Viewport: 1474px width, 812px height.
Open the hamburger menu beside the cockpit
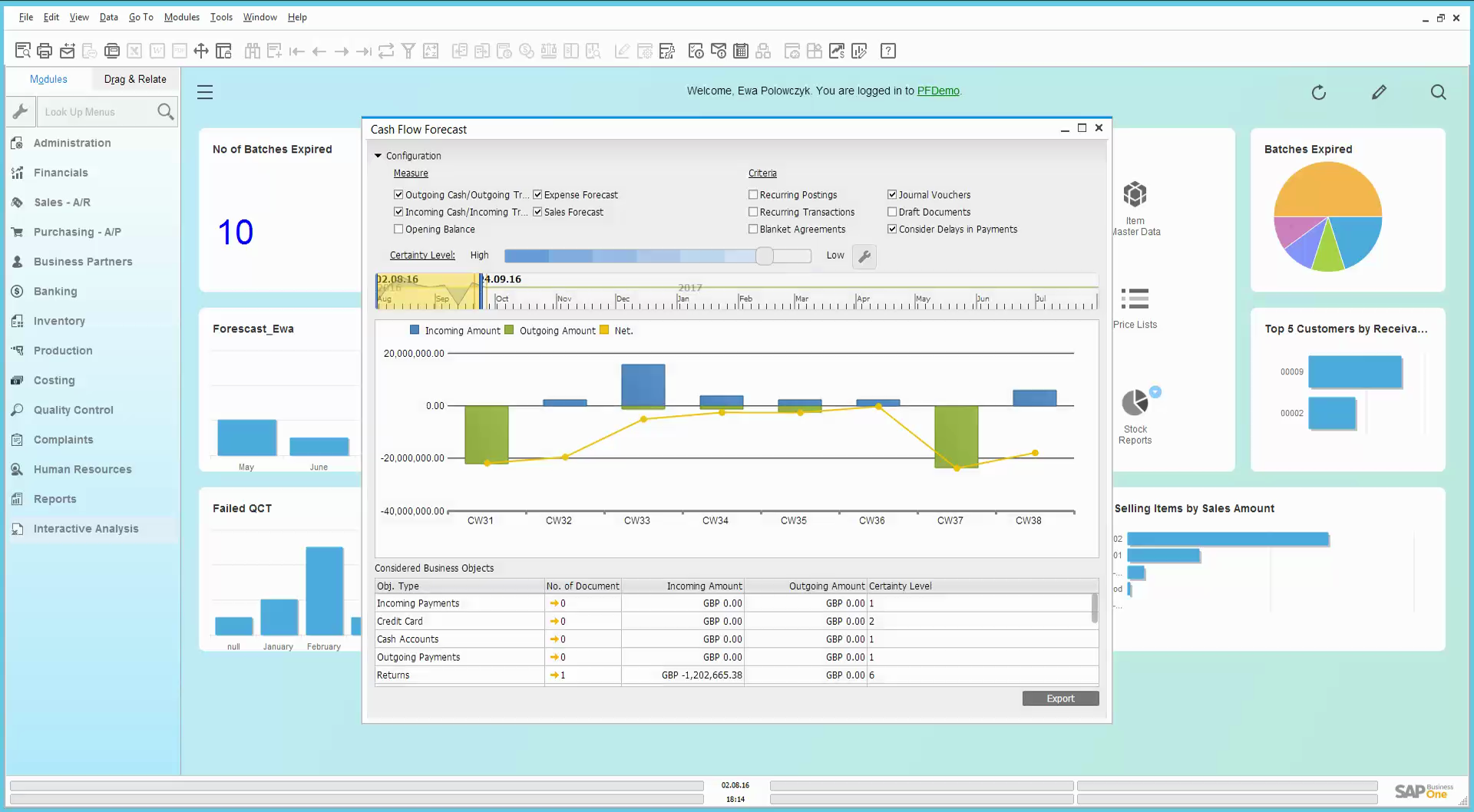click(205, 91)
